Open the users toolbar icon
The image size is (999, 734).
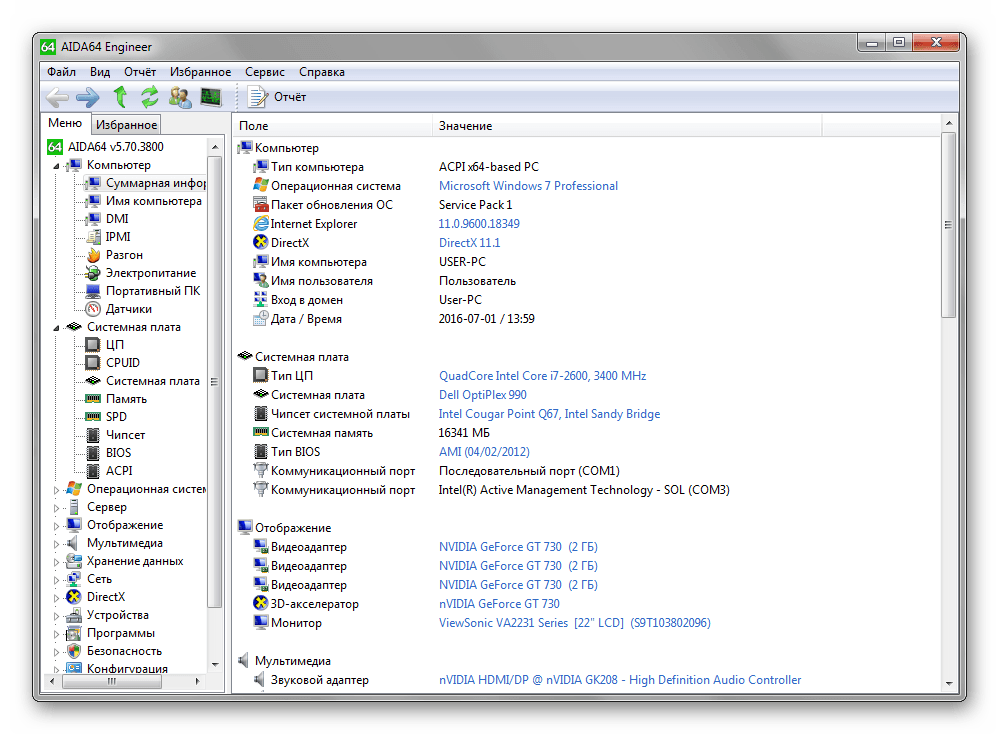click(x=180, y=97)
